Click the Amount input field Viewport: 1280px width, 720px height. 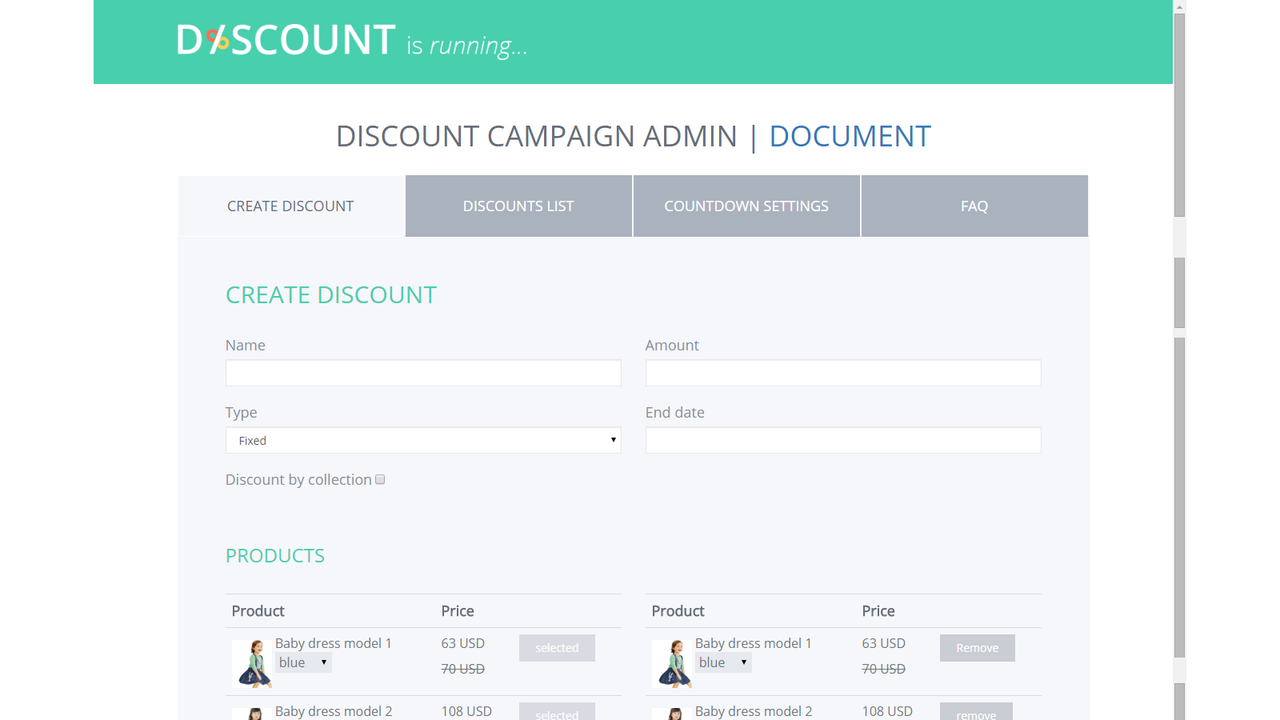click(x=843, y=372)
